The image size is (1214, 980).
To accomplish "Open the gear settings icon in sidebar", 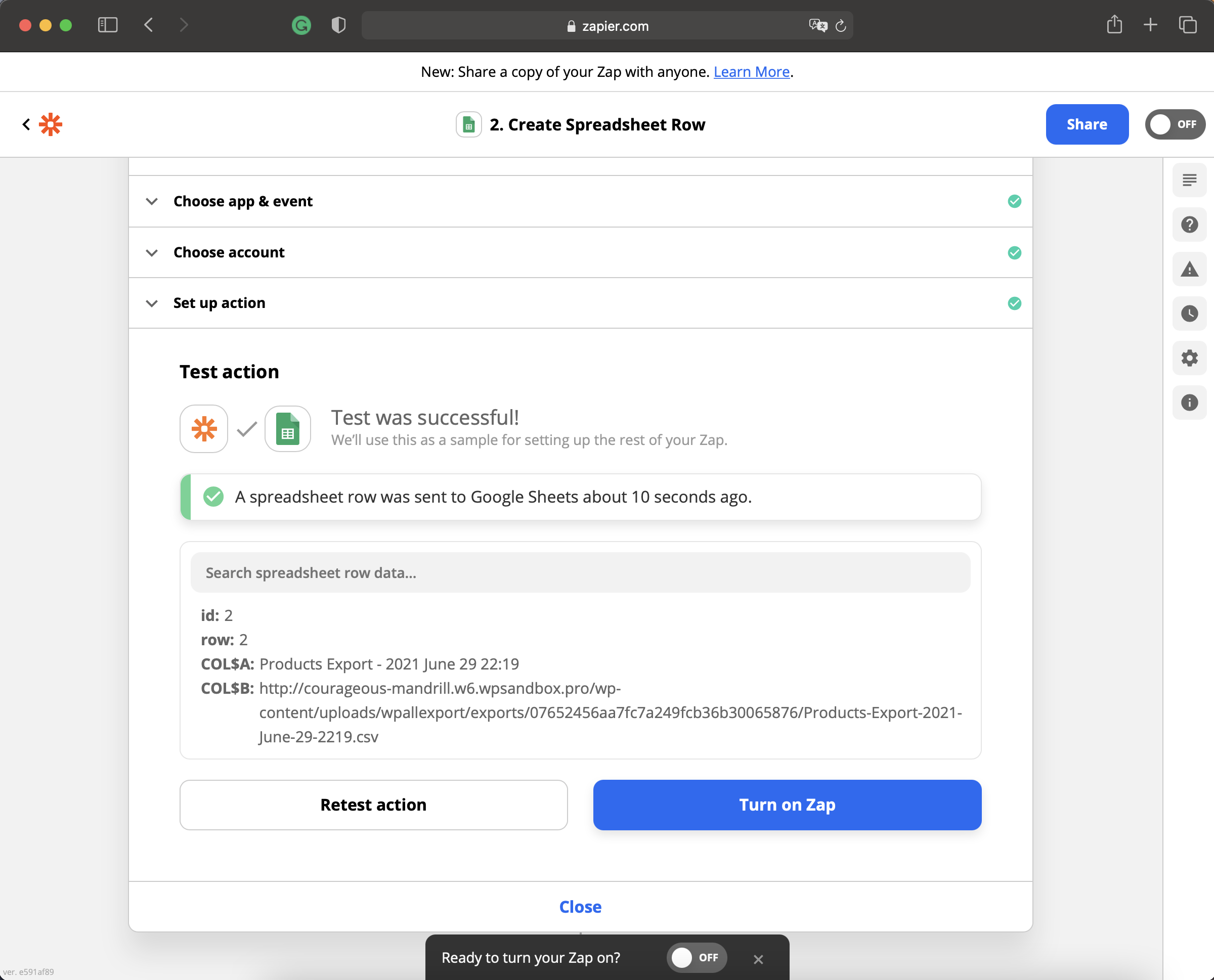I will click(1189, 358).
